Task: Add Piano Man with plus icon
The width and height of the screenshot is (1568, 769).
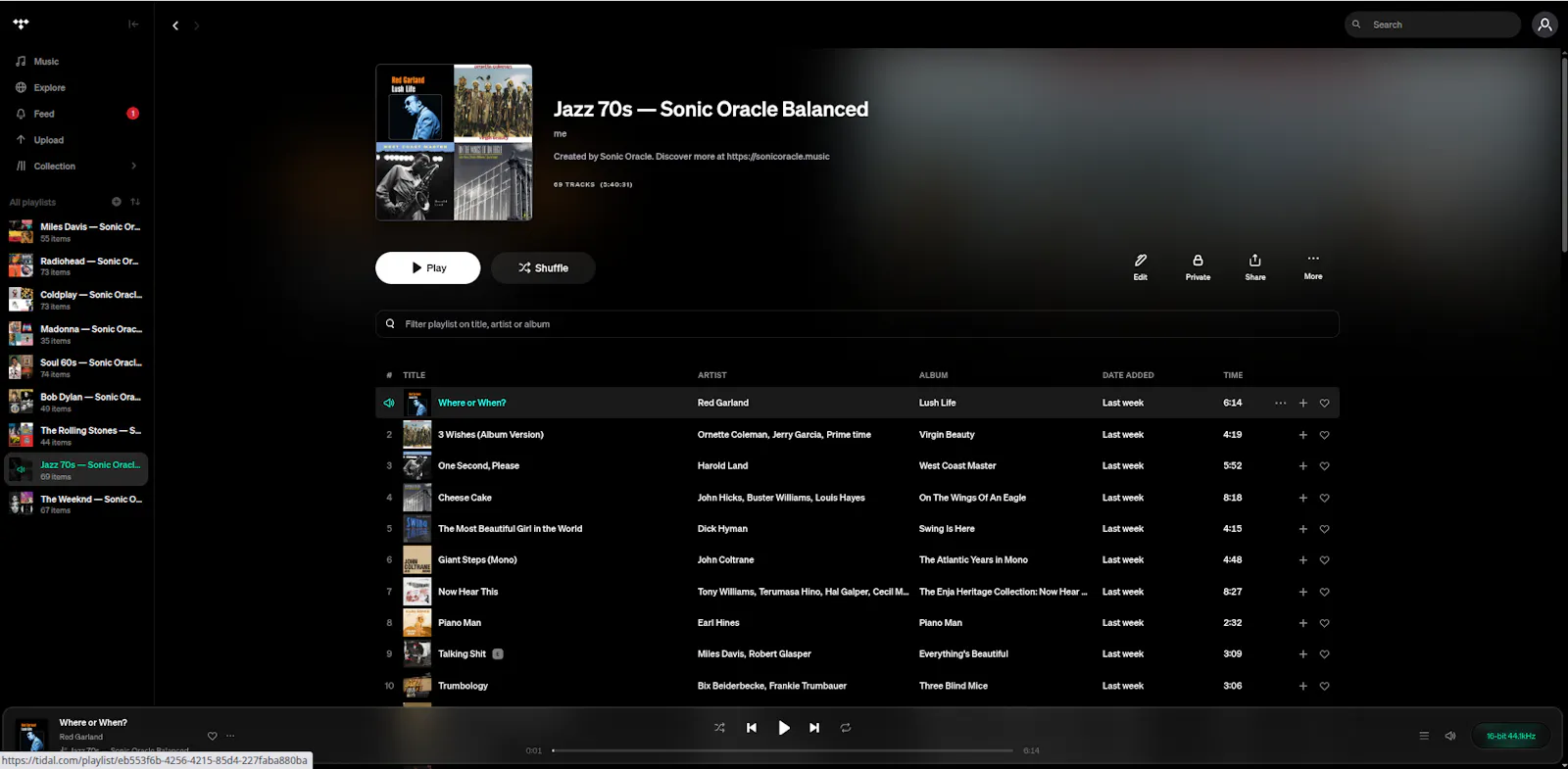Action: (x=1302, y=623)
